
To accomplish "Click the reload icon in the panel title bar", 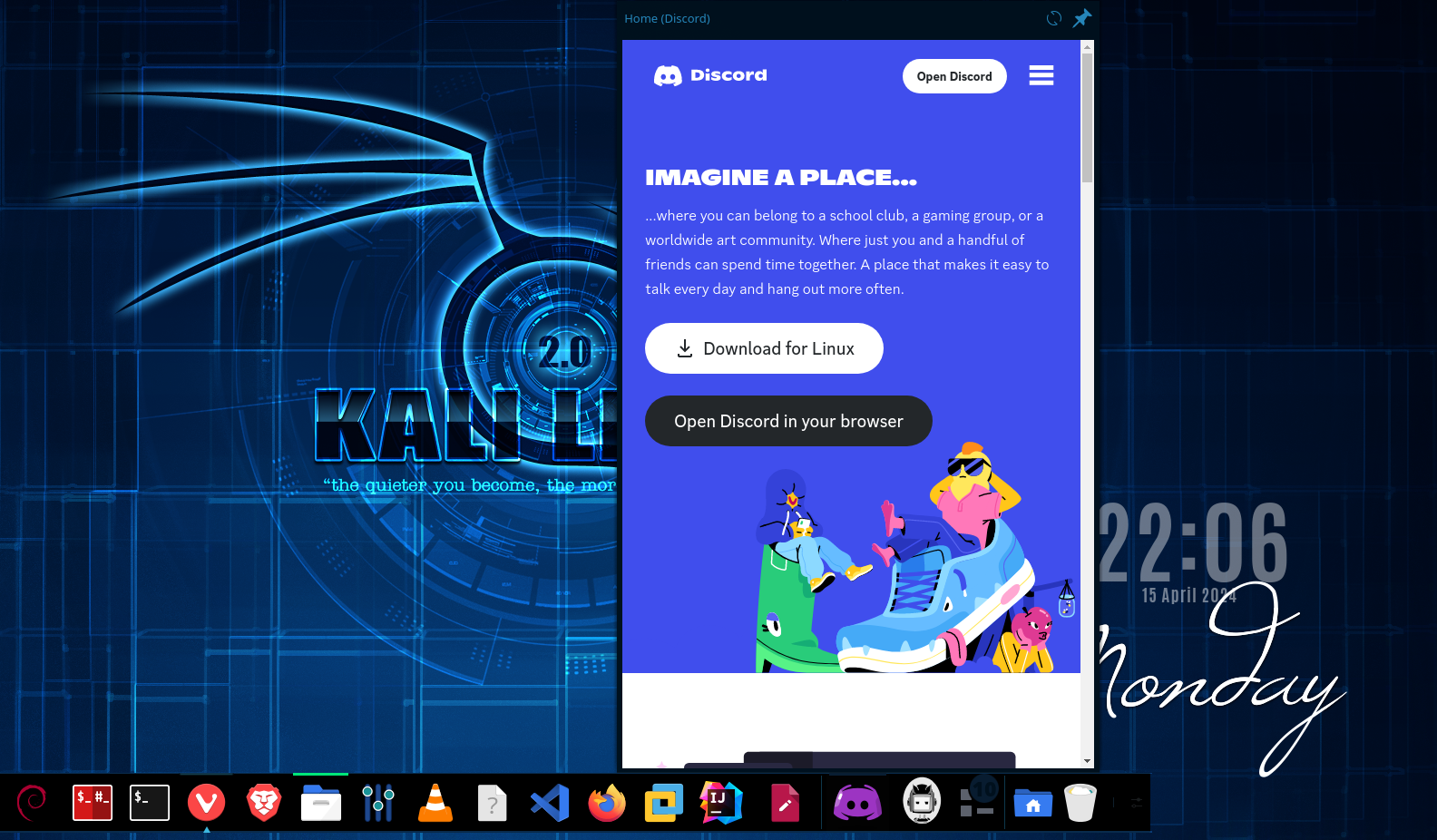I will point(1053,18).
